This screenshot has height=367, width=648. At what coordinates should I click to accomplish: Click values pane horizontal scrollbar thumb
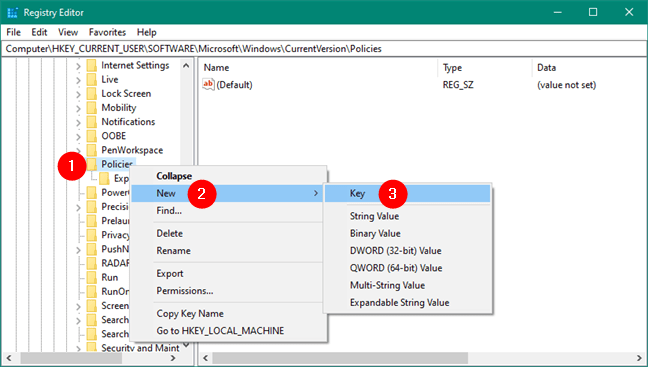click(x=341, y=358)
